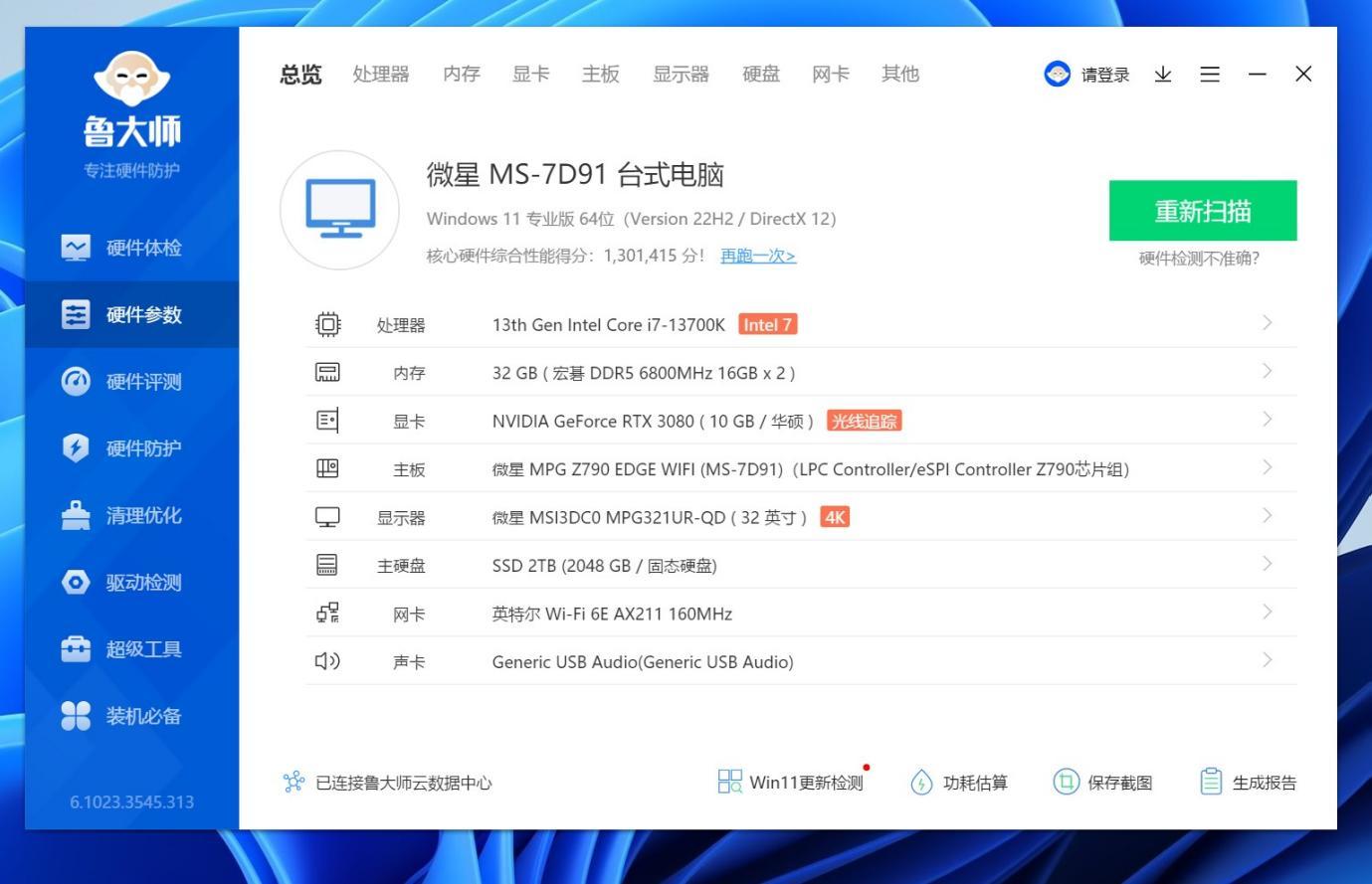Viewport: 1372px width, 884px height.
Task: Click the 声卡 speaker icon
Action: coord(327,661)
